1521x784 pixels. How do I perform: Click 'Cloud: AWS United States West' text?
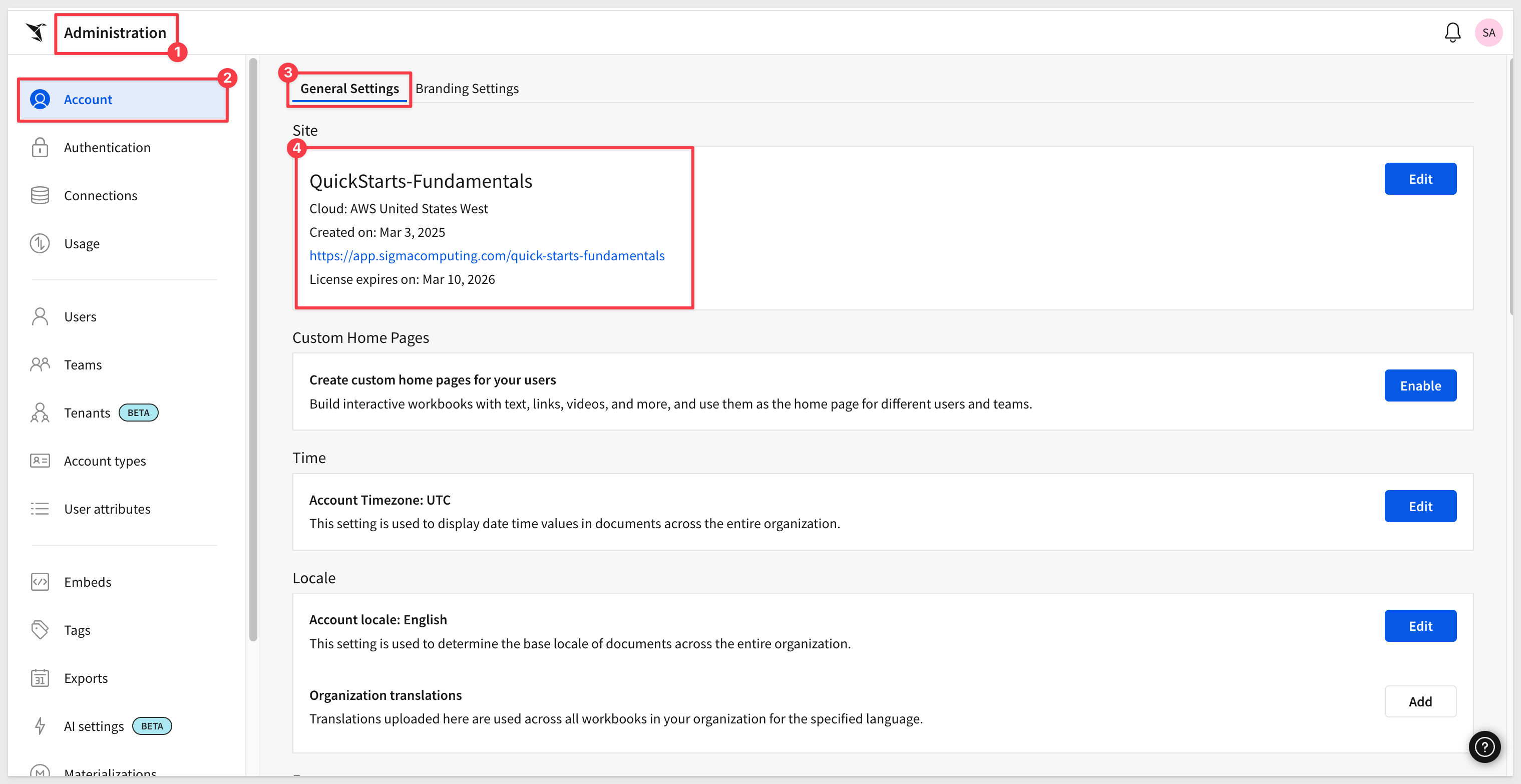399,208
